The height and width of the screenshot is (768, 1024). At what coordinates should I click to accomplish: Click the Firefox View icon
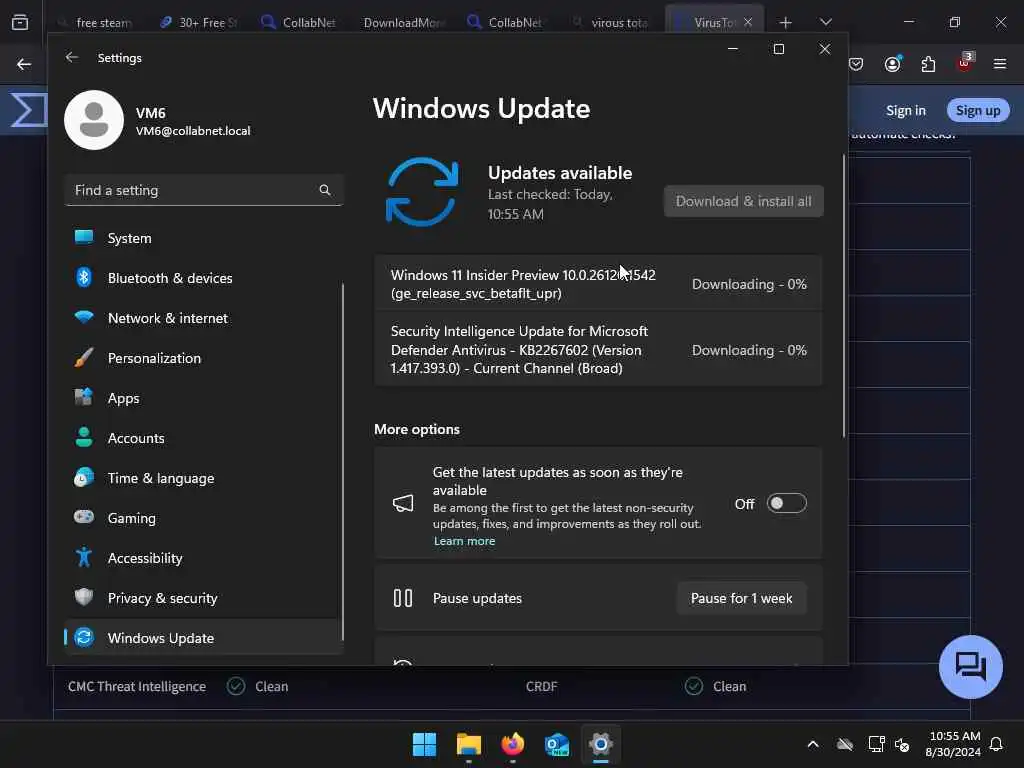(20, 23)
